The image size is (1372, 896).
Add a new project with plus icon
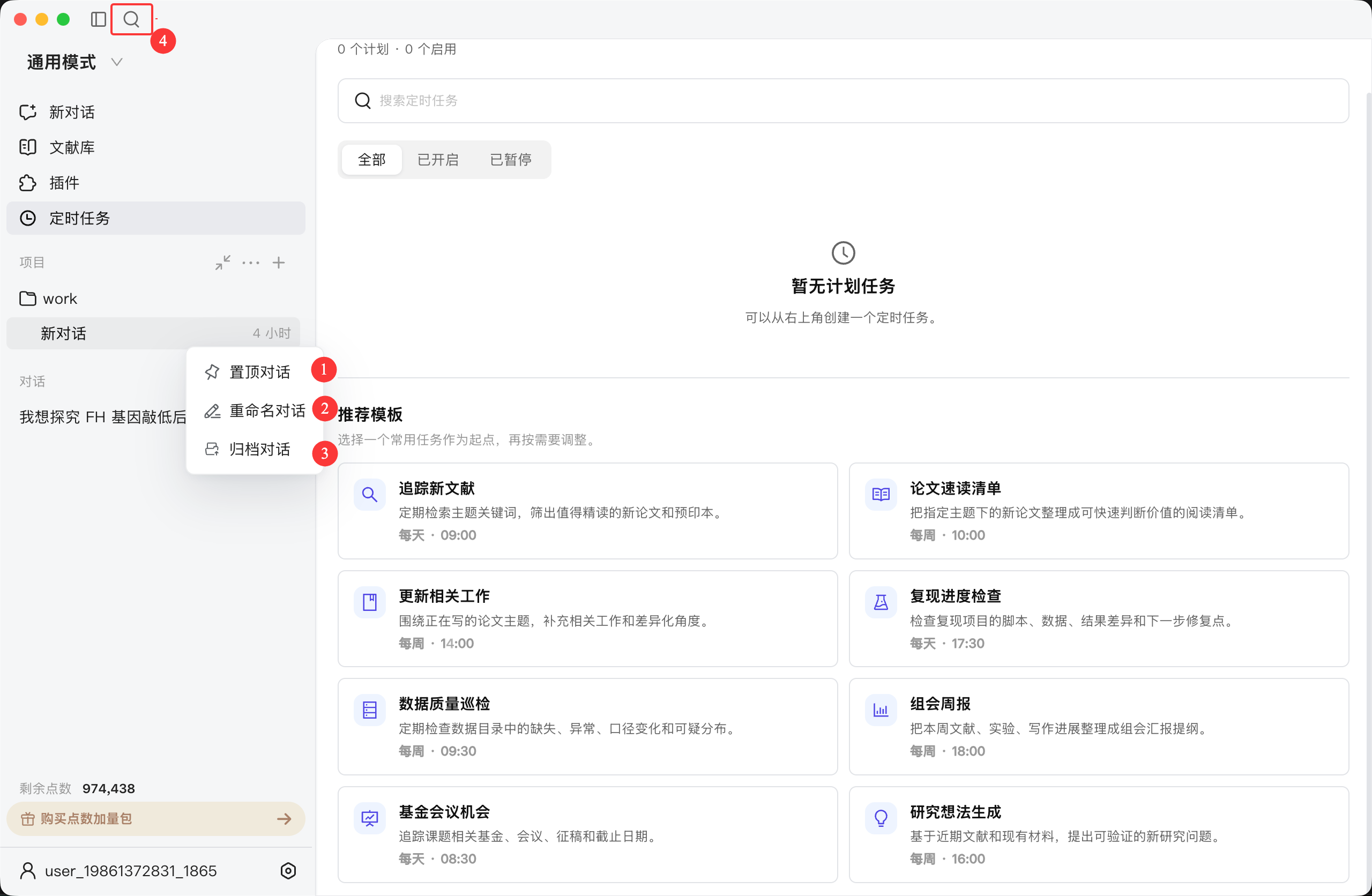click(279, 263)
